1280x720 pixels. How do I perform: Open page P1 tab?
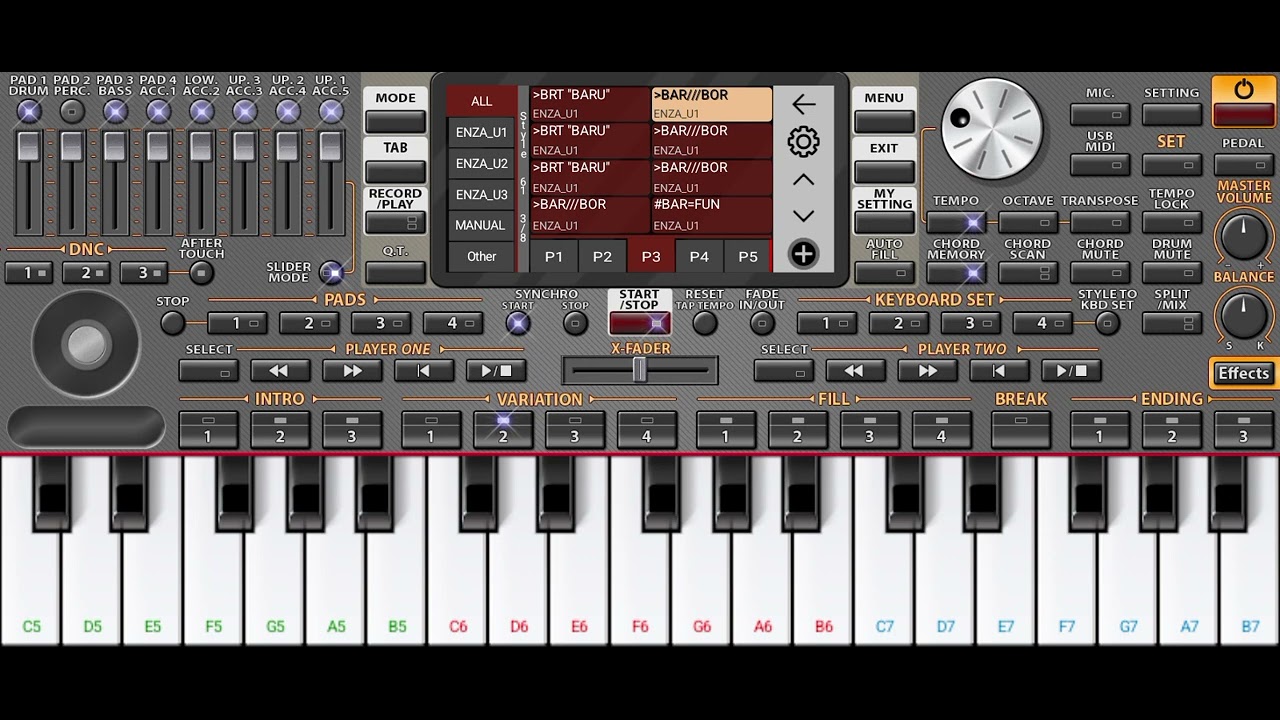coord(554,256)
